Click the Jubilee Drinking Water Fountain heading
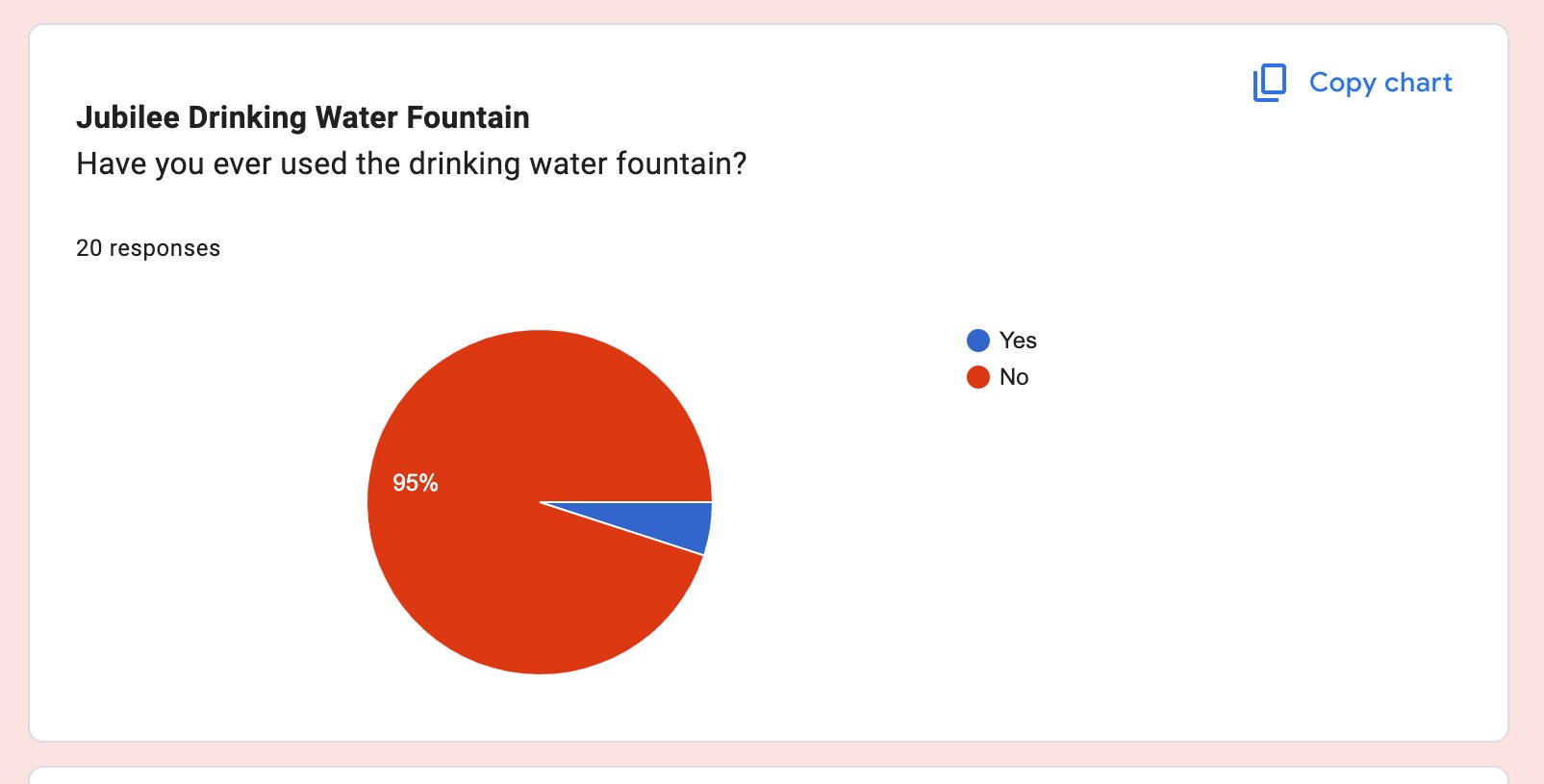Viewport: 1544px width, 784px height. (x=303, y=117)
